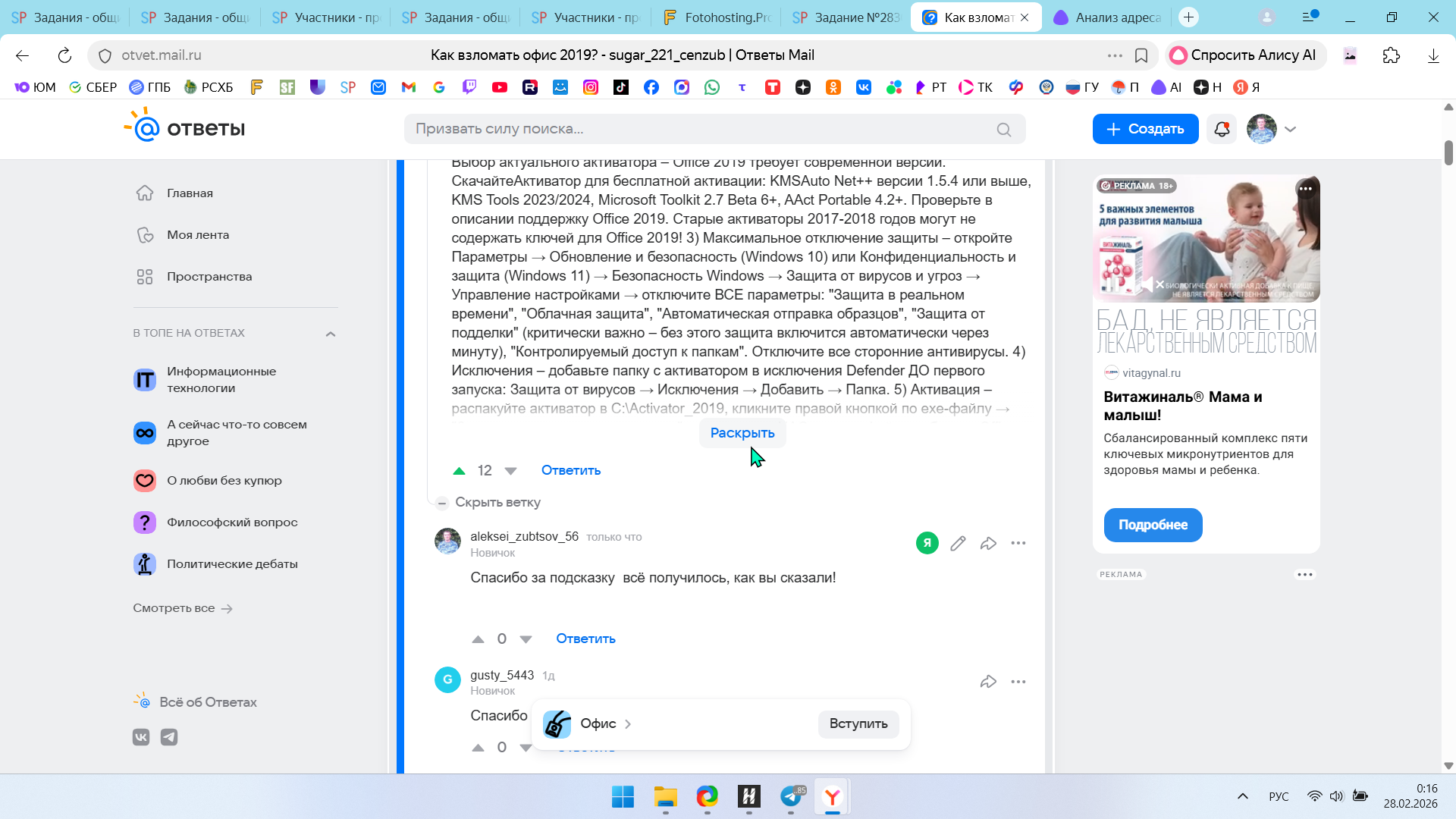Open the VK icon in the left sidebar footer

141,737
